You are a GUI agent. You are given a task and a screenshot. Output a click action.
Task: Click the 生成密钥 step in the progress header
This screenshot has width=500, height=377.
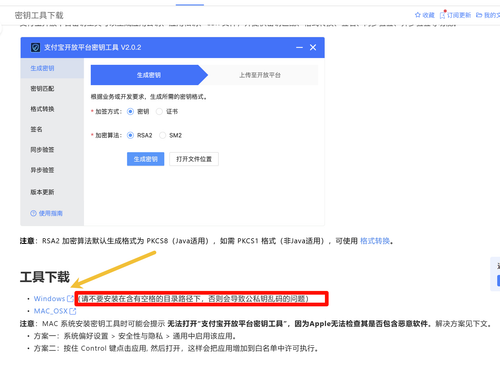click(149, 75)
